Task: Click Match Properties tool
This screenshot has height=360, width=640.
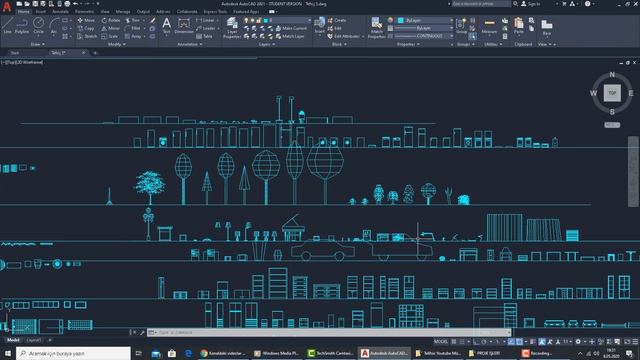Action: point(376,28)
